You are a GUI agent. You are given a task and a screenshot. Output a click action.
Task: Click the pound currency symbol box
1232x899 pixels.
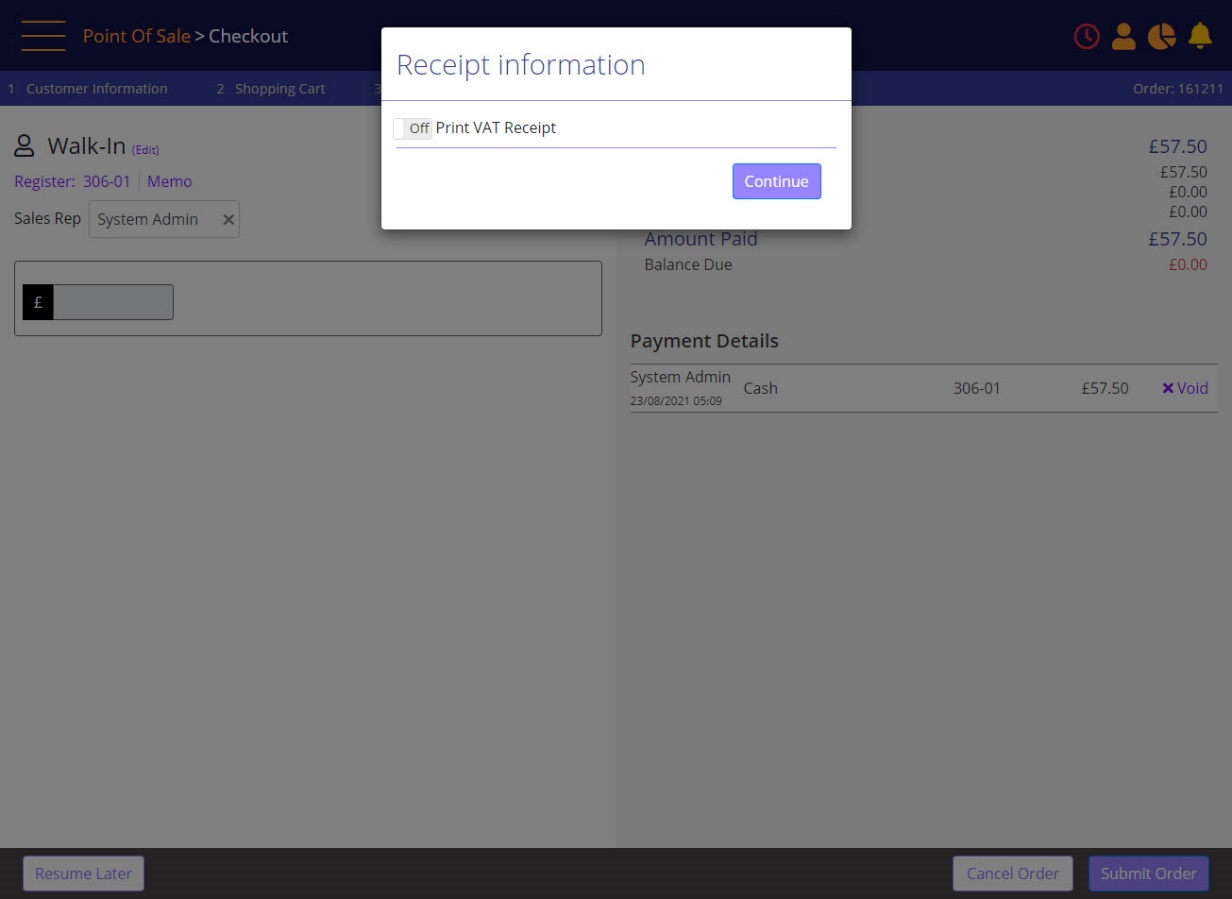click(38, 302)
